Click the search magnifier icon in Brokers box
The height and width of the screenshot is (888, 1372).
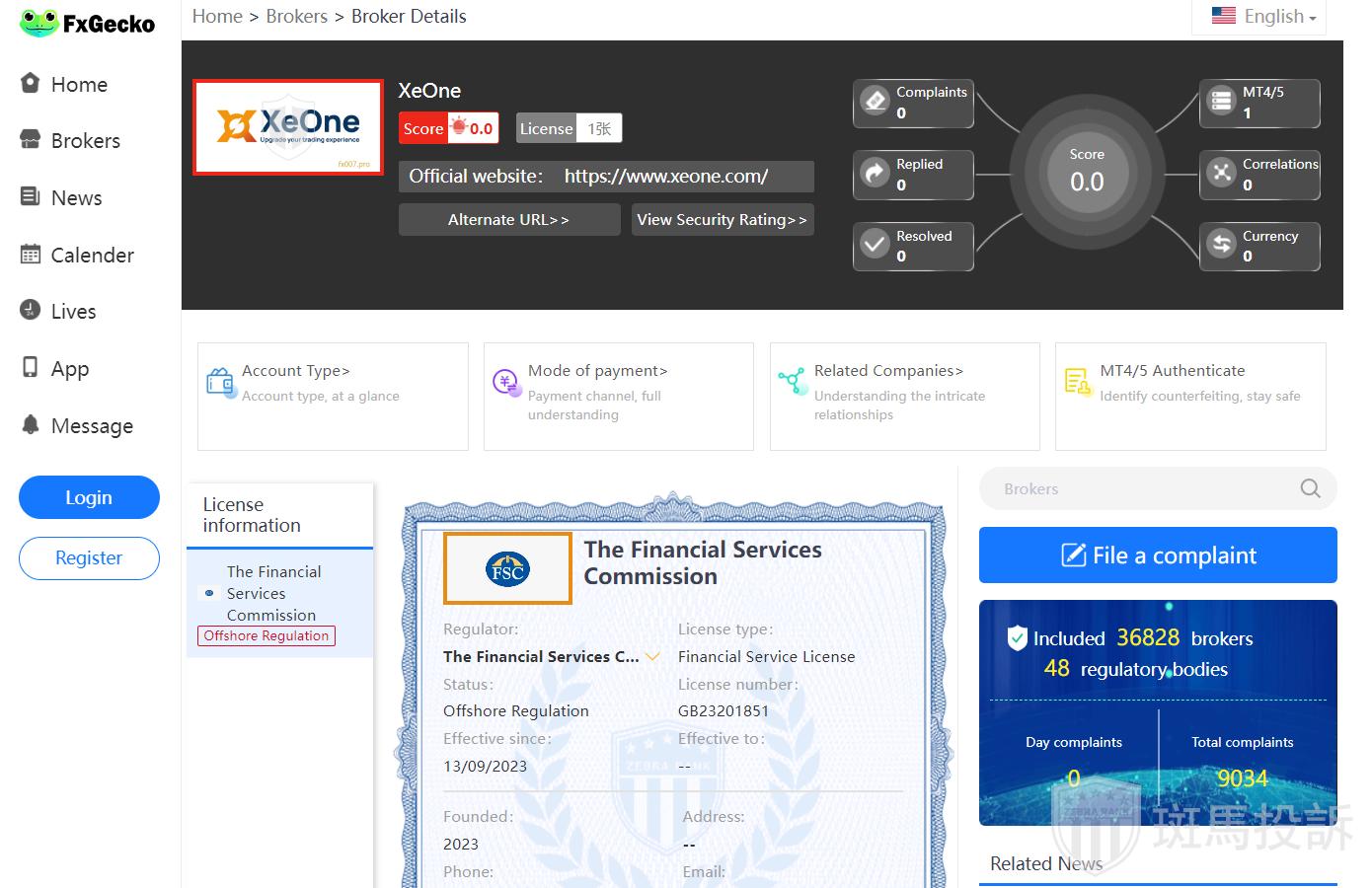point(1310,488)
